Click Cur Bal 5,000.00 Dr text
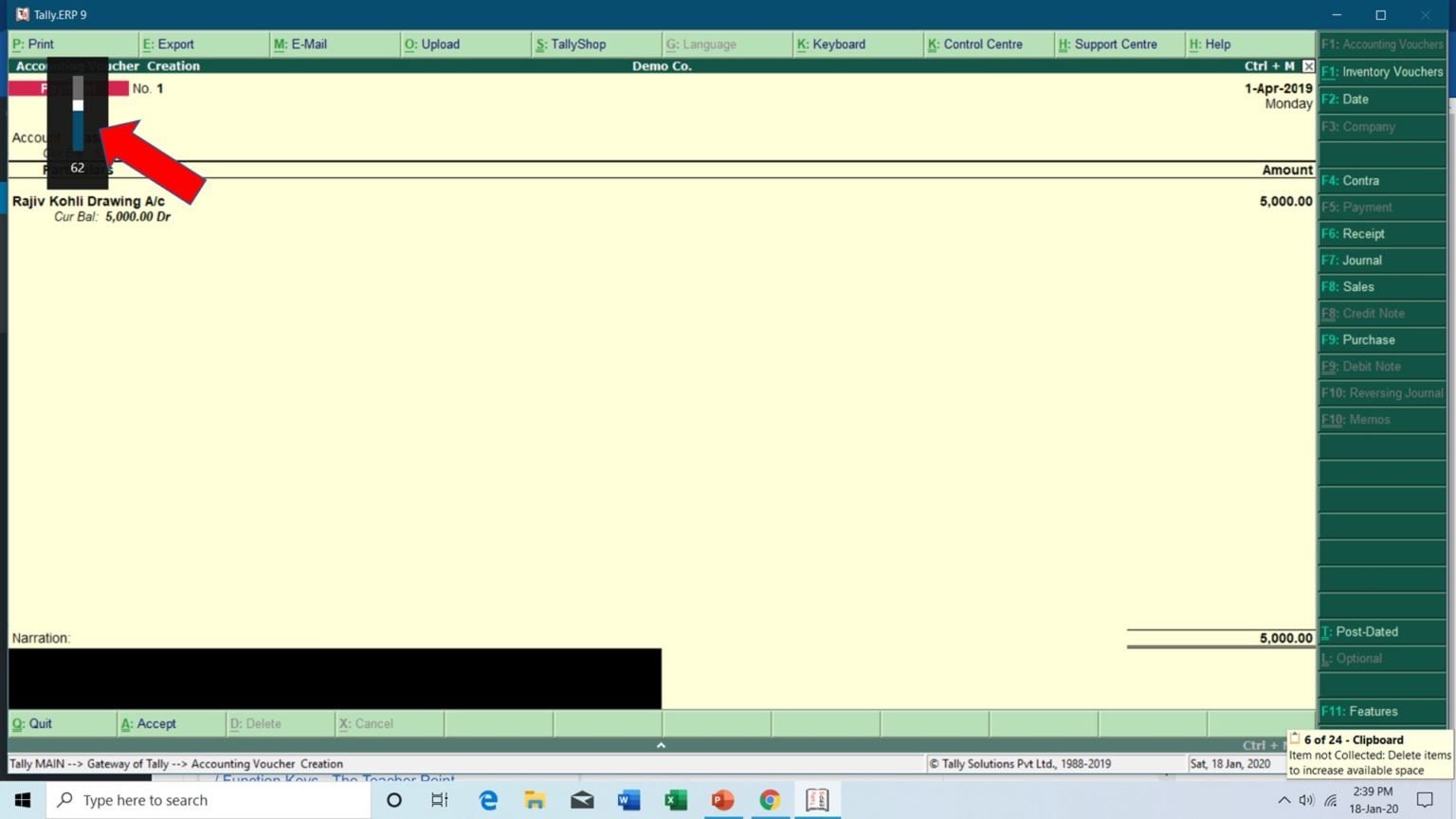The height and width of the screenshot is (819, 1456). pos(112,217)
